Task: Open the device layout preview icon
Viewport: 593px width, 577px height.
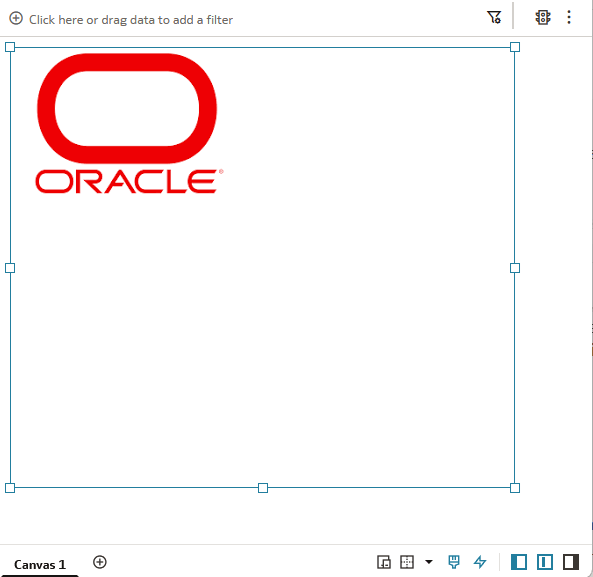Action: pyautogui.click(x=384, y=562)
